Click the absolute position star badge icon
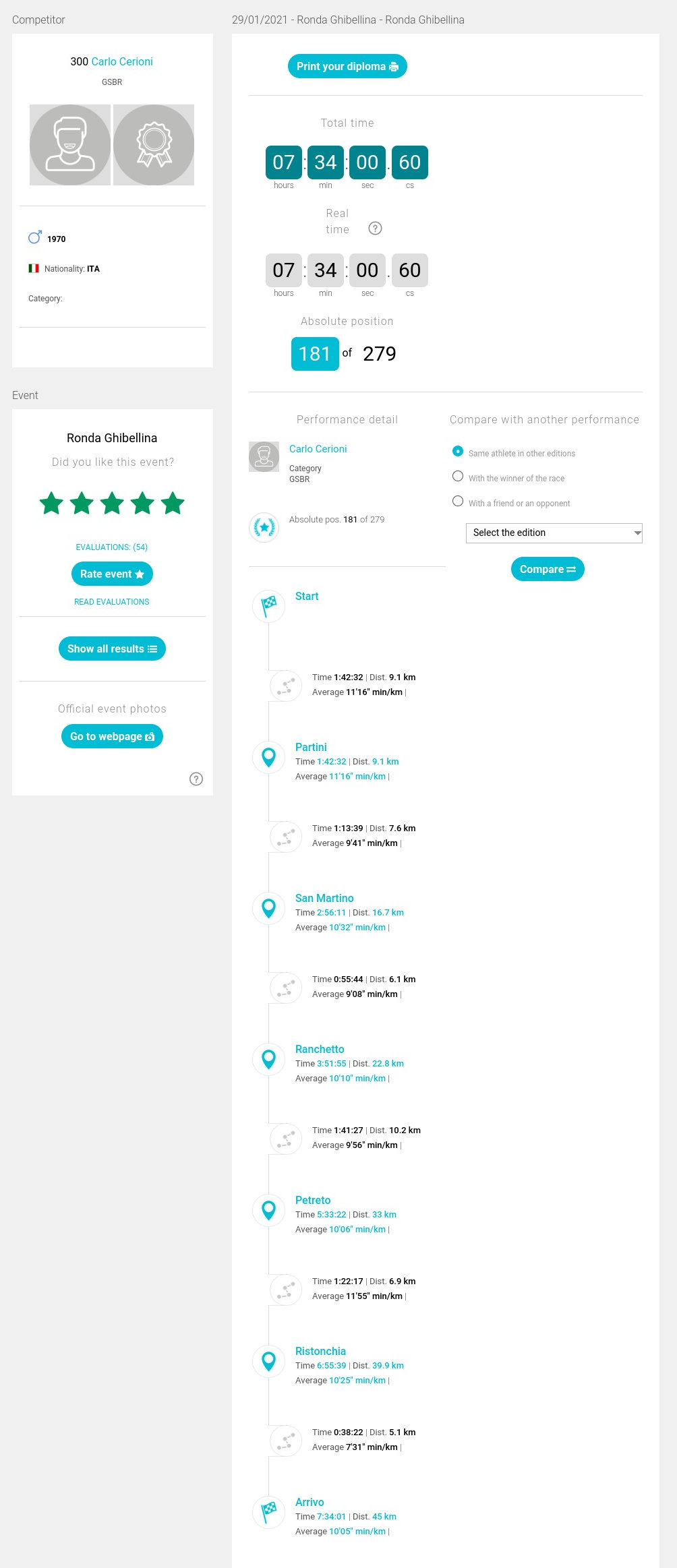The width and height of the screenshot is (677, 1568). coord(264,527)
